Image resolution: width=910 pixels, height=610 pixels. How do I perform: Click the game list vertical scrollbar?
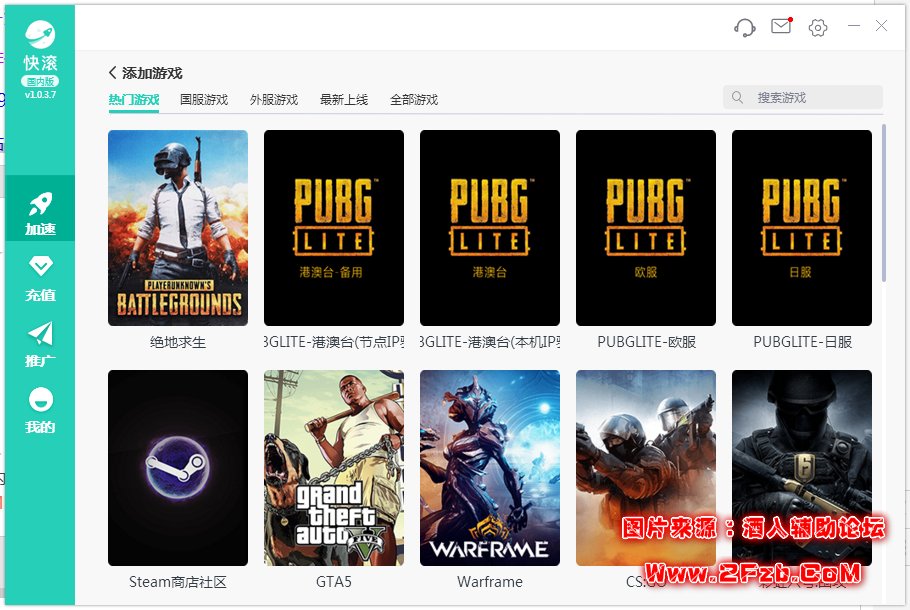pyautogui.click(x=884, y=203)
